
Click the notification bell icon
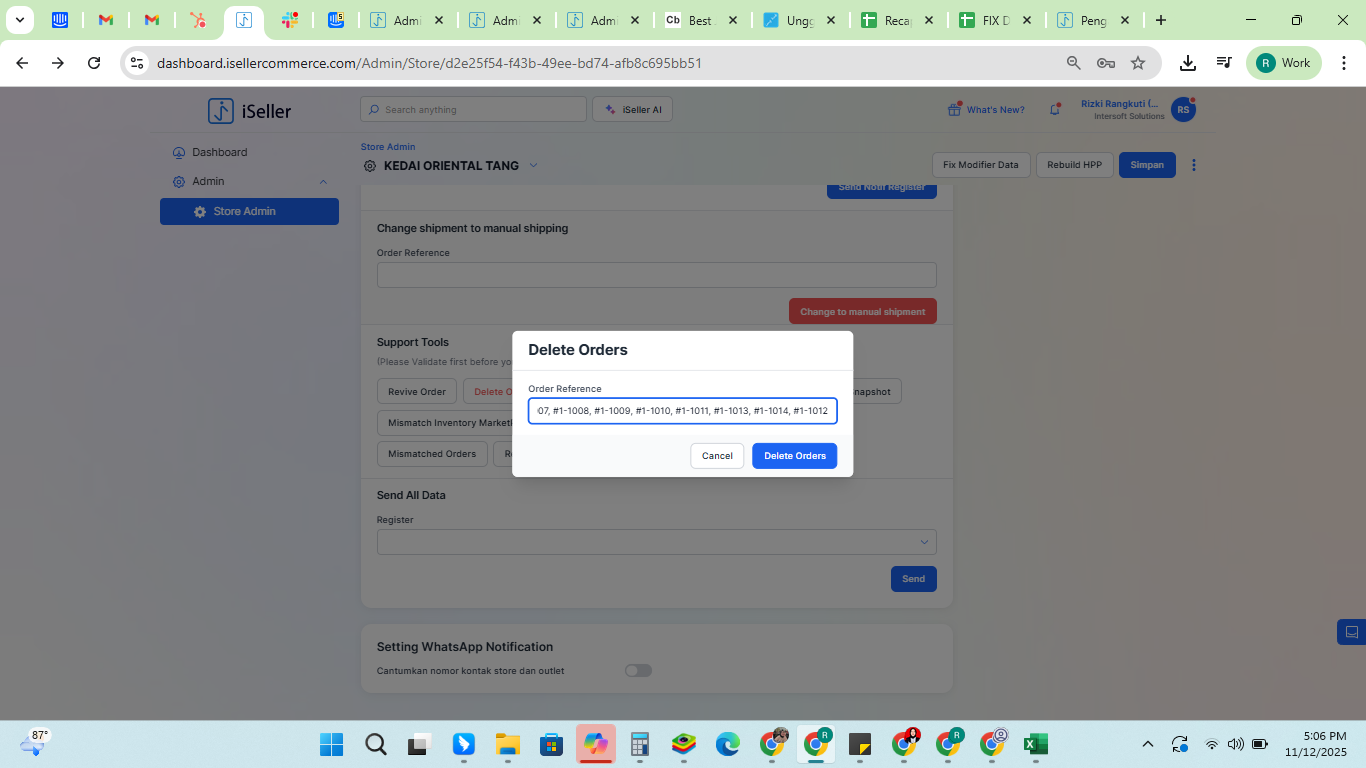tap(1054, 110)
